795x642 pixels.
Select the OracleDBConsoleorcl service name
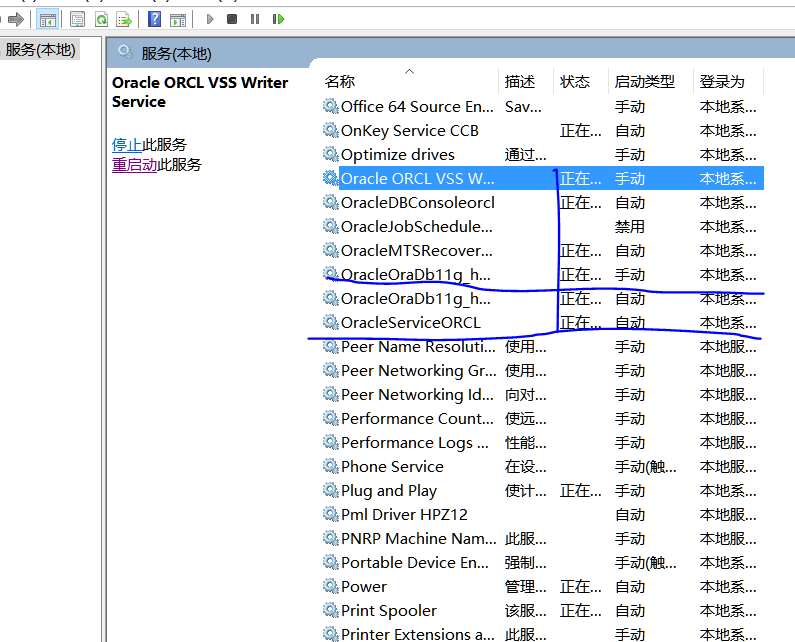click(x=418, y=203)
